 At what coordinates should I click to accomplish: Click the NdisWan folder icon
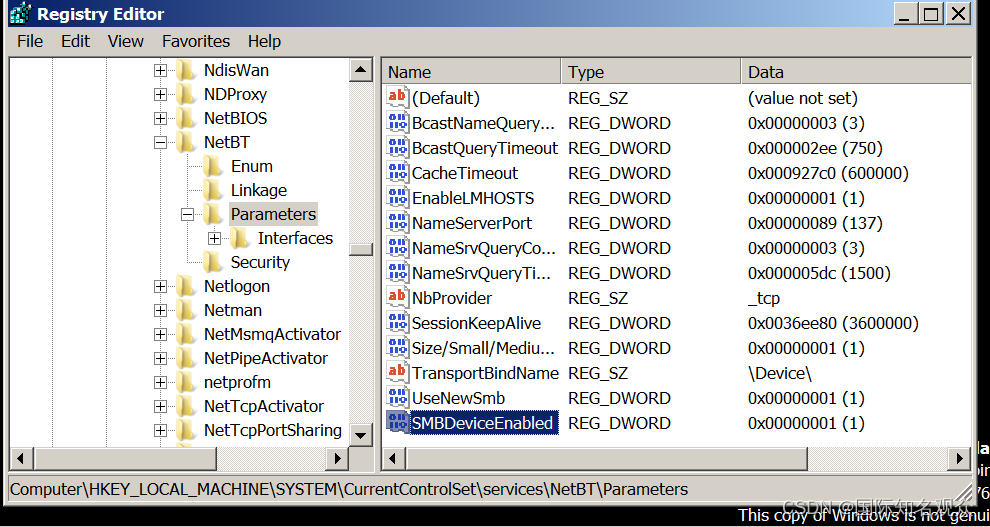pos(186,70)
